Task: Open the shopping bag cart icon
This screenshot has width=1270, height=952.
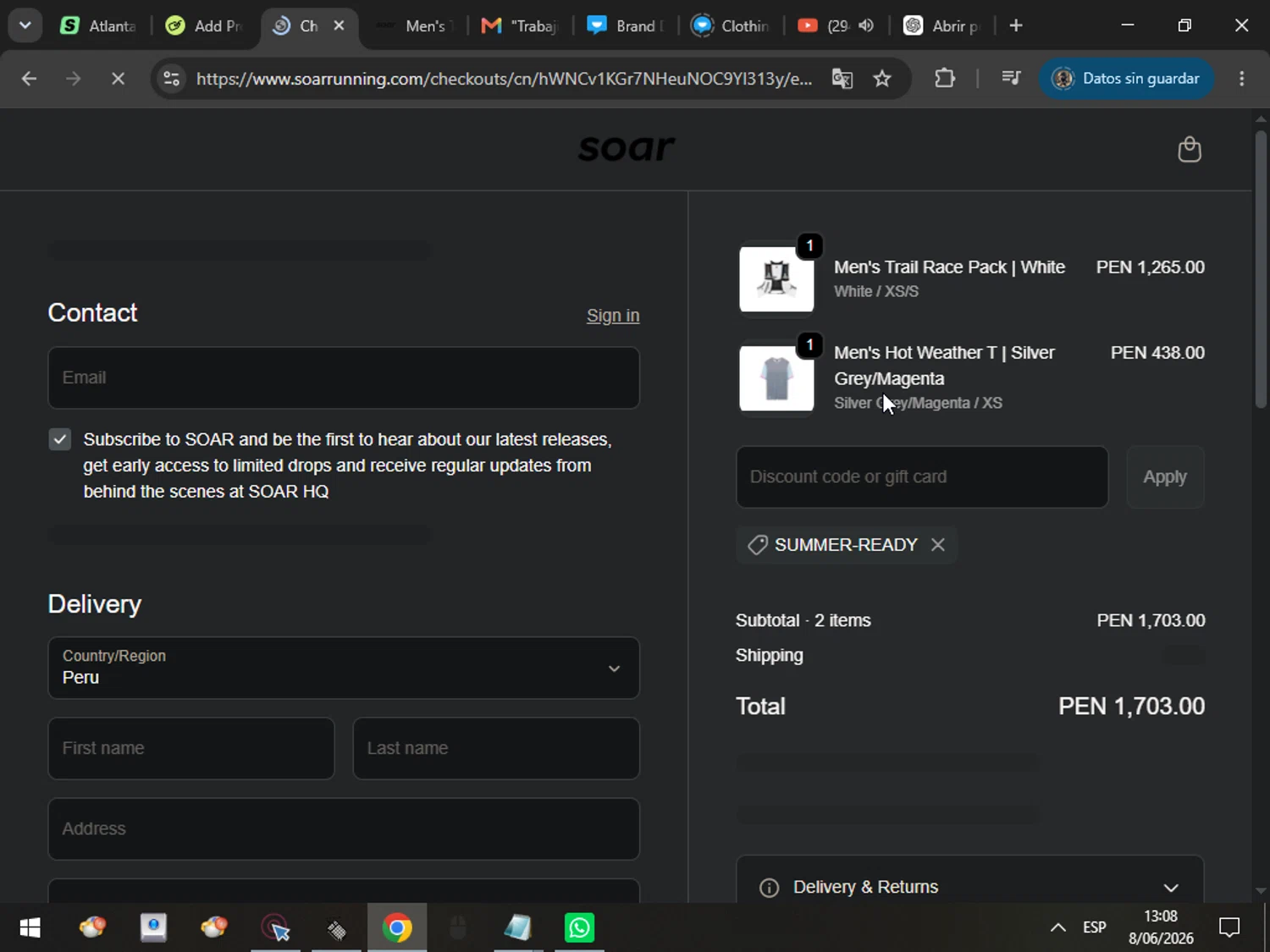Action: point(1190,150)
